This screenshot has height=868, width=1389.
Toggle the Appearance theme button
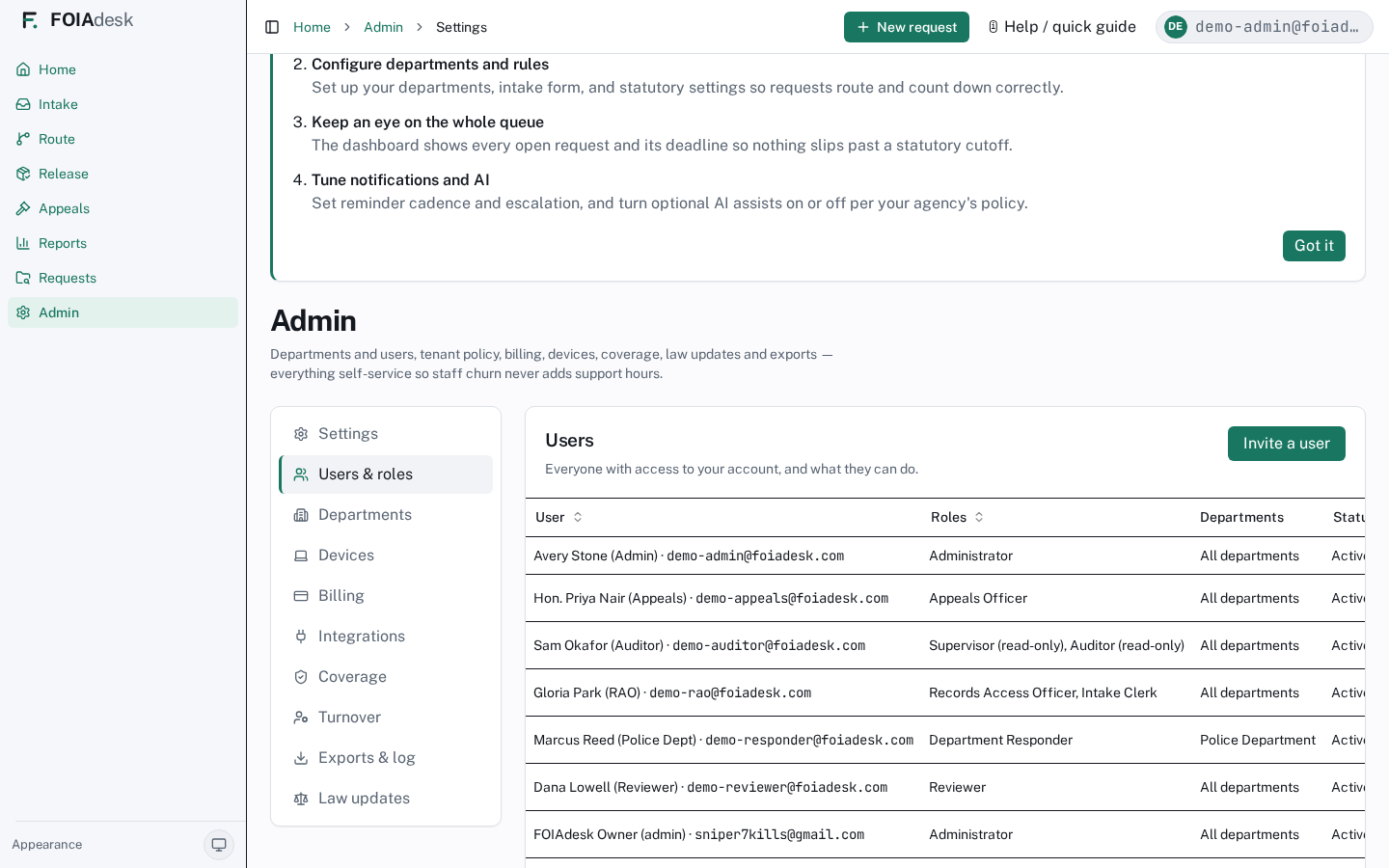(219, 845)
